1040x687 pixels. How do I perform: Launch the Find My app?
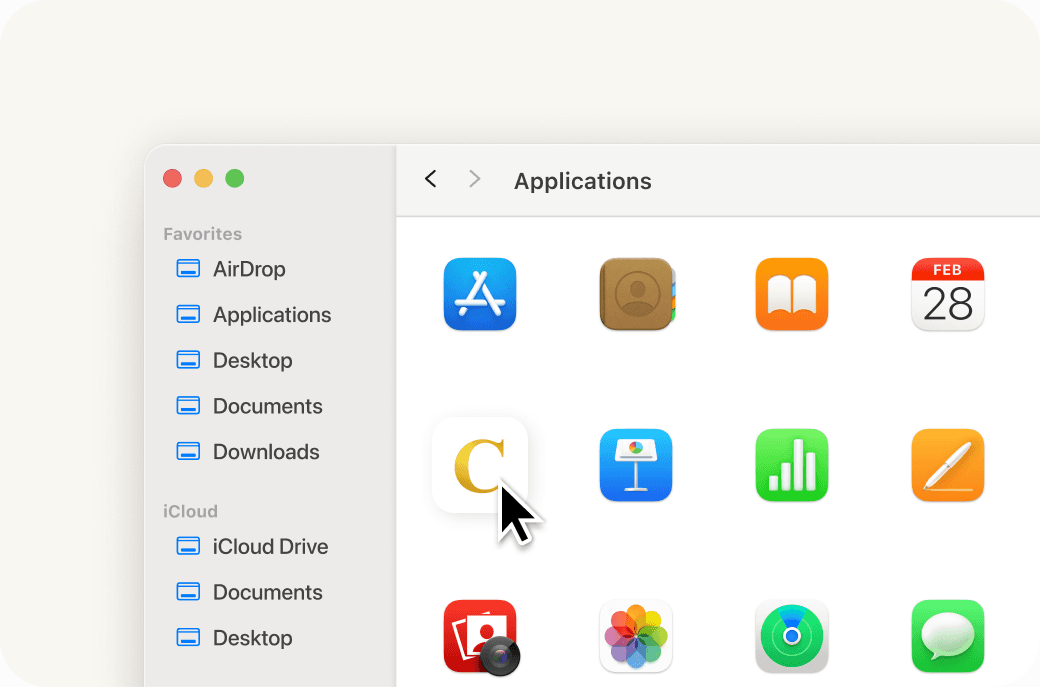tap(792, 636)
